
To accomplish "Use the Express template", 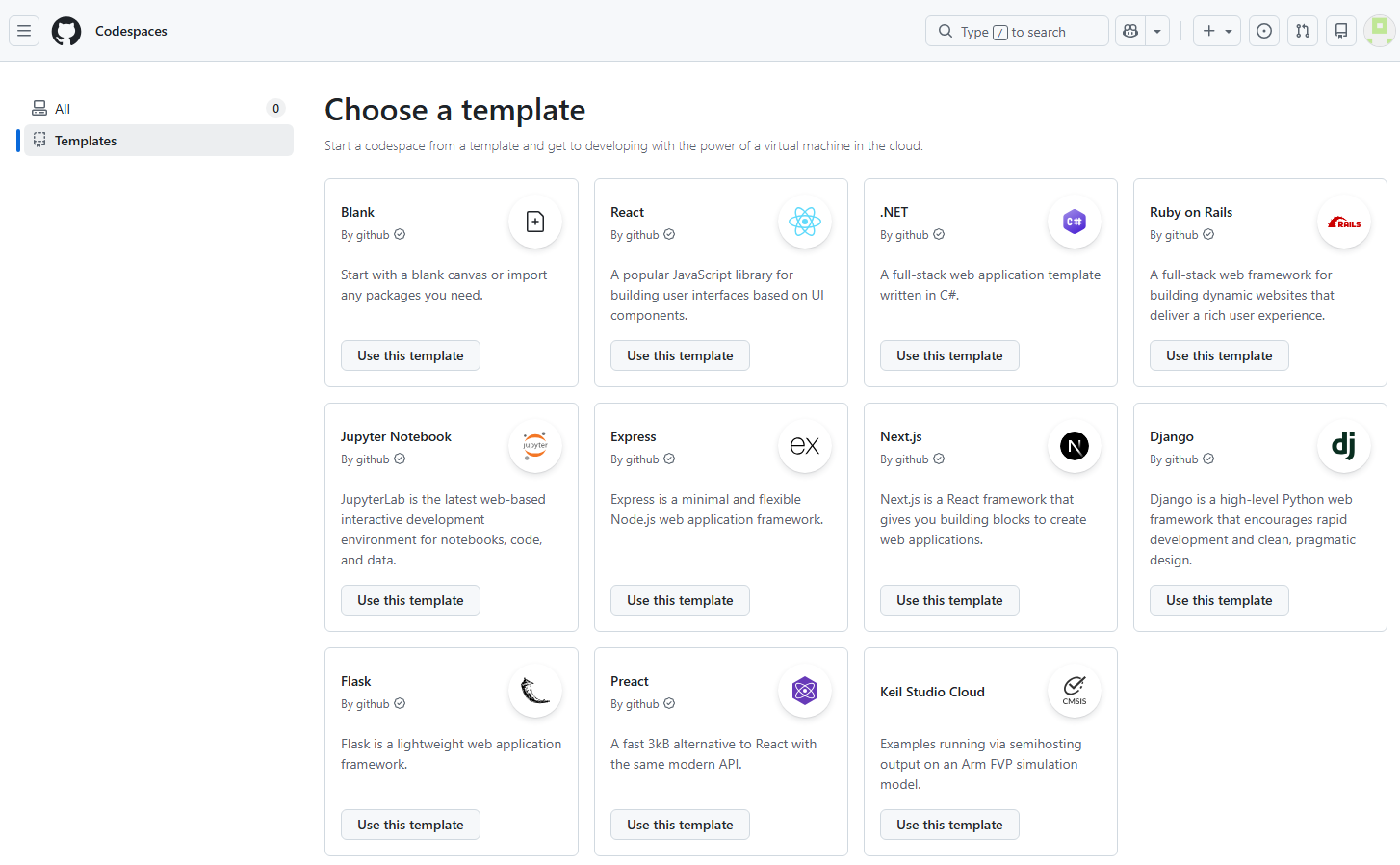I will 680,600.
